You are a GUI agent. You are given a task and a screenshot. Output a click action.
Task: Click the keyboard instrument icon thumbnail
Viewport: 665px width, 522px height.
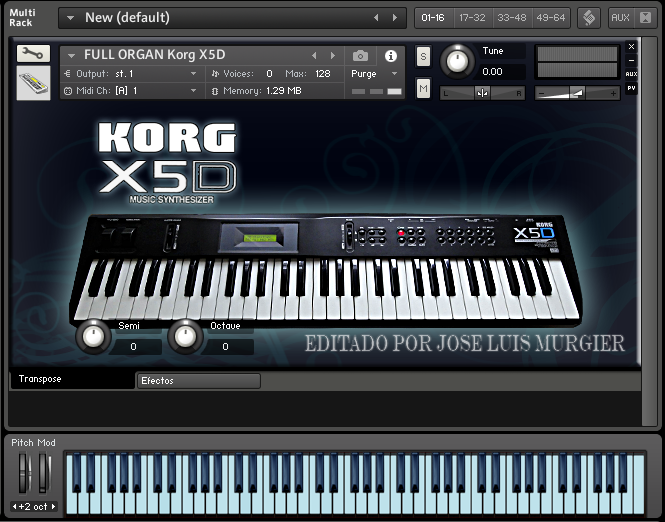[x=33, y=83]
